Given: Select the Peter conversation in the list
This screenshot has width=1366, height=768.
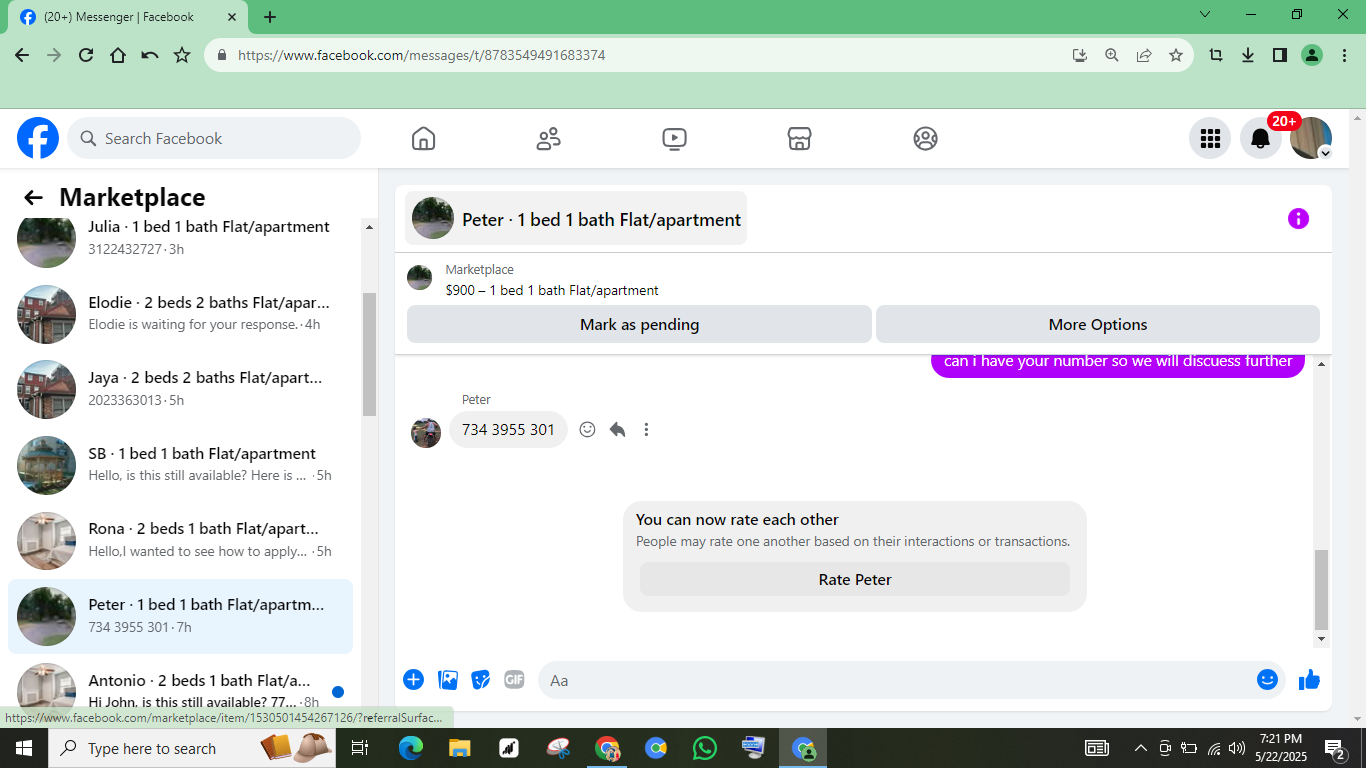Looking at the screenshot, I should pos(180,616).
